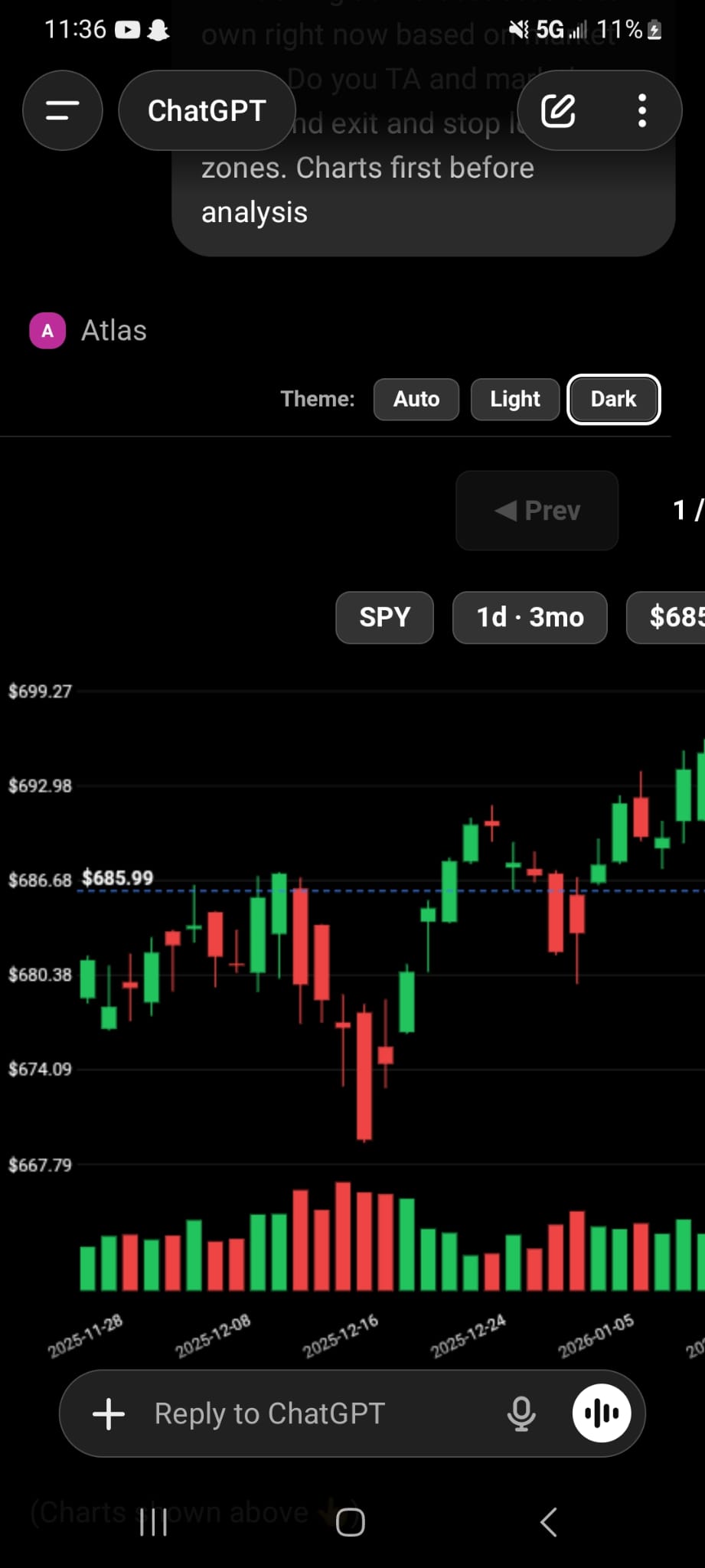Tap the plus attachment icon
The width and height of the screenshot is (705, 1568).
(109, 1413)
